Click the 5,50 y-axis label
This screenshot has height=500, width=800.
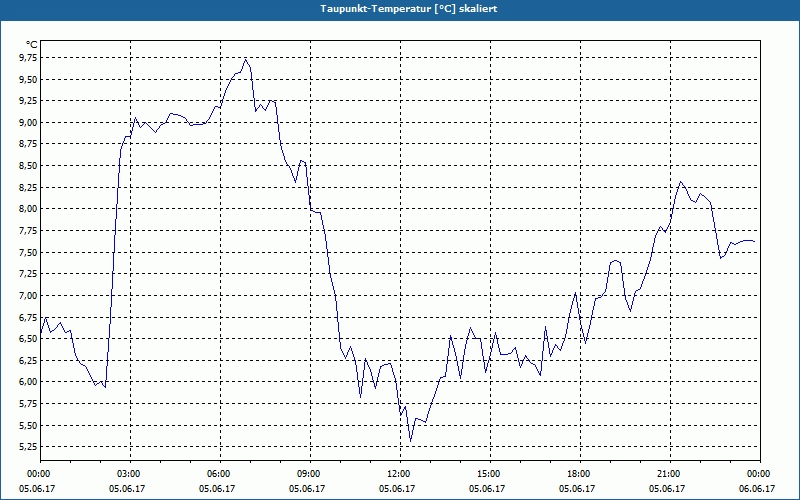click(28, 425)
